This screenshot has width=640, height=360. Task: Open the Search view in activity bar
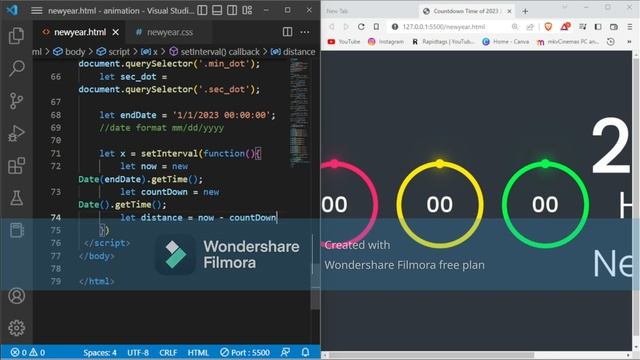(16, 68)
